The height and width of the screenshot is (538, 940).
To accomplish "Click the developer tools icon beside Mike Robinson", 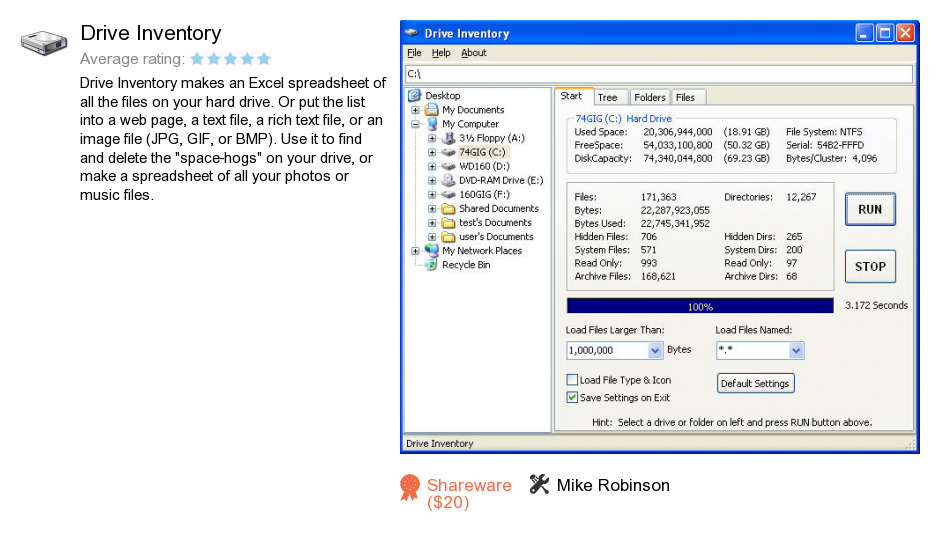I will pos(539,484).
